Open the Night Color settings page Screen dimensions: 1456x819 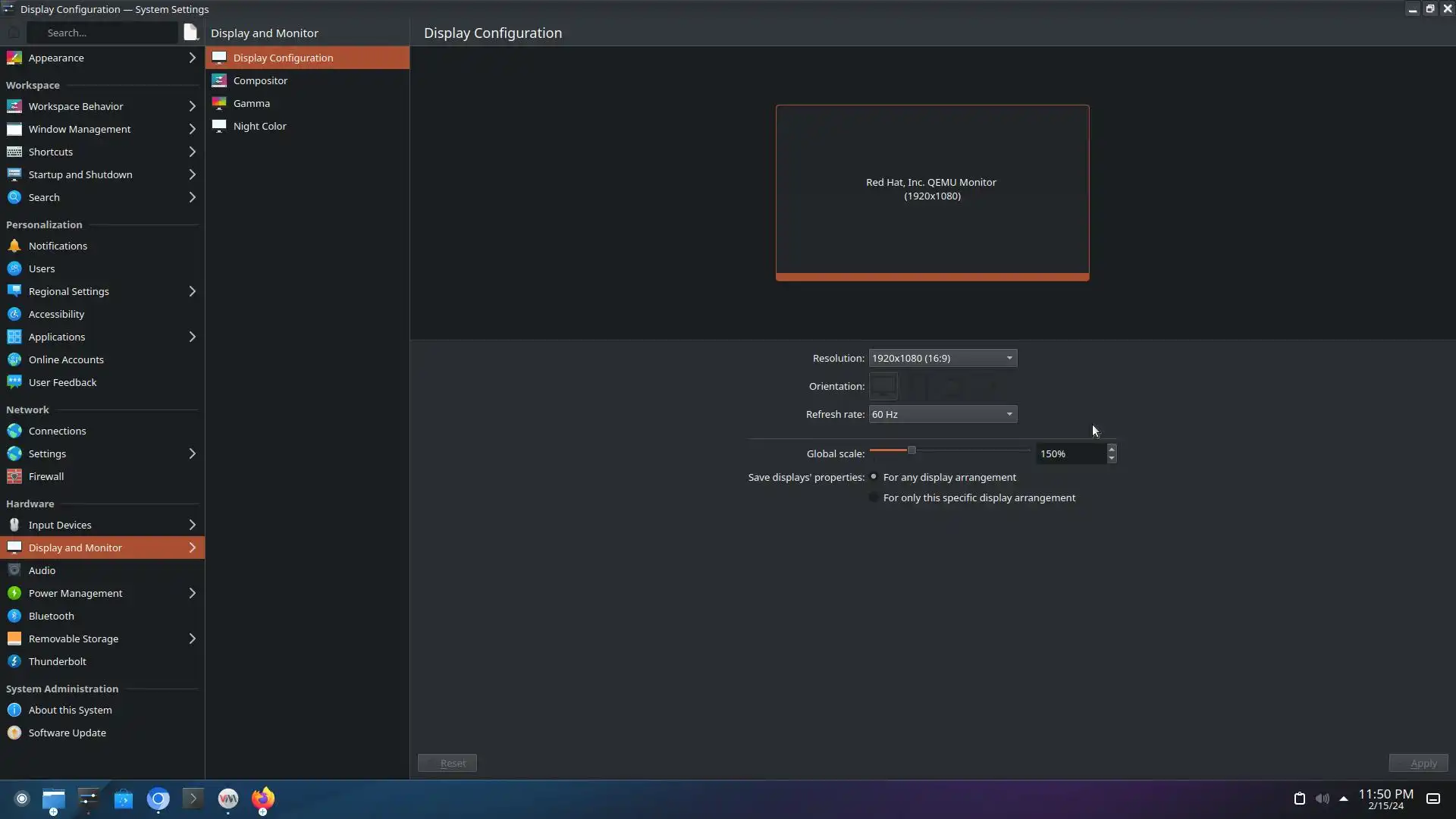(259, 126)
